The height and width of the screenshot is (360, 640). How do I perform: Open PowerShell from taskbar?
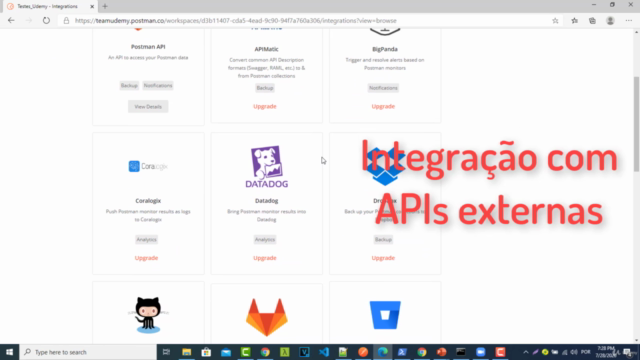pyautogui.click(x=402, y=352)
